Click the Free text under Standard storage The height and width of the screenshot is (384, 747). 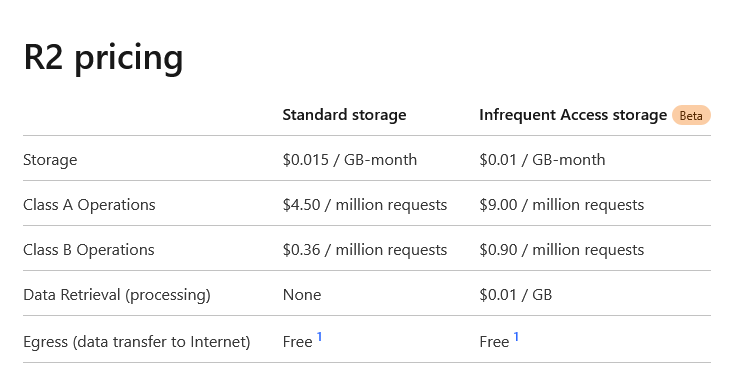click(x=297, y=342)
